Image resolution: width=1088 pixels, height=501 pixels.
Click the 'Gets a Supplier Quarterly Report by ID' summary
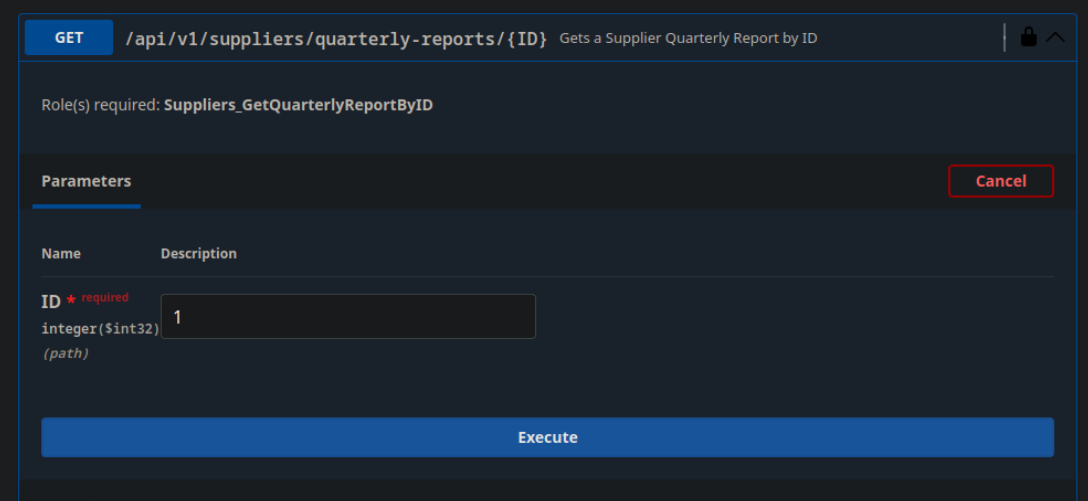tap(688, 39)
